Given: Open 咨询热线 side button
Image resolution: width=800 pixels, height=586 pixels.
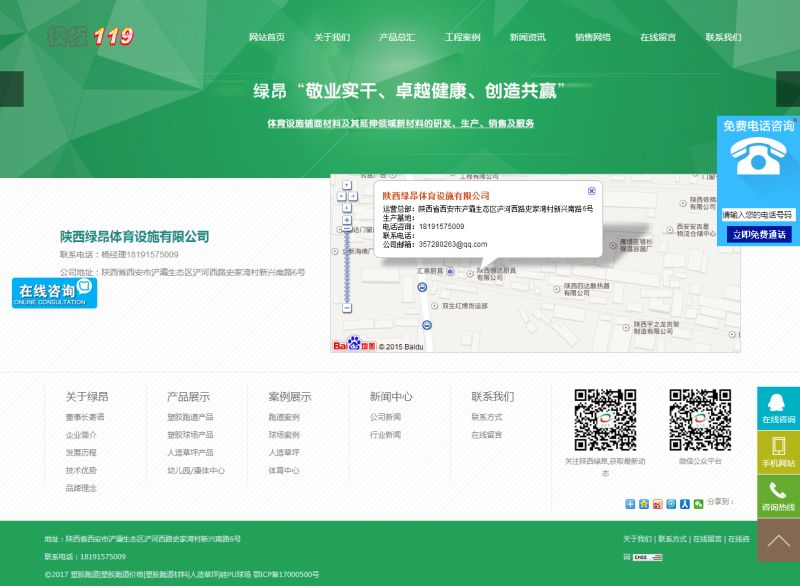Looking at the screenshot, I should click(778, 497).
